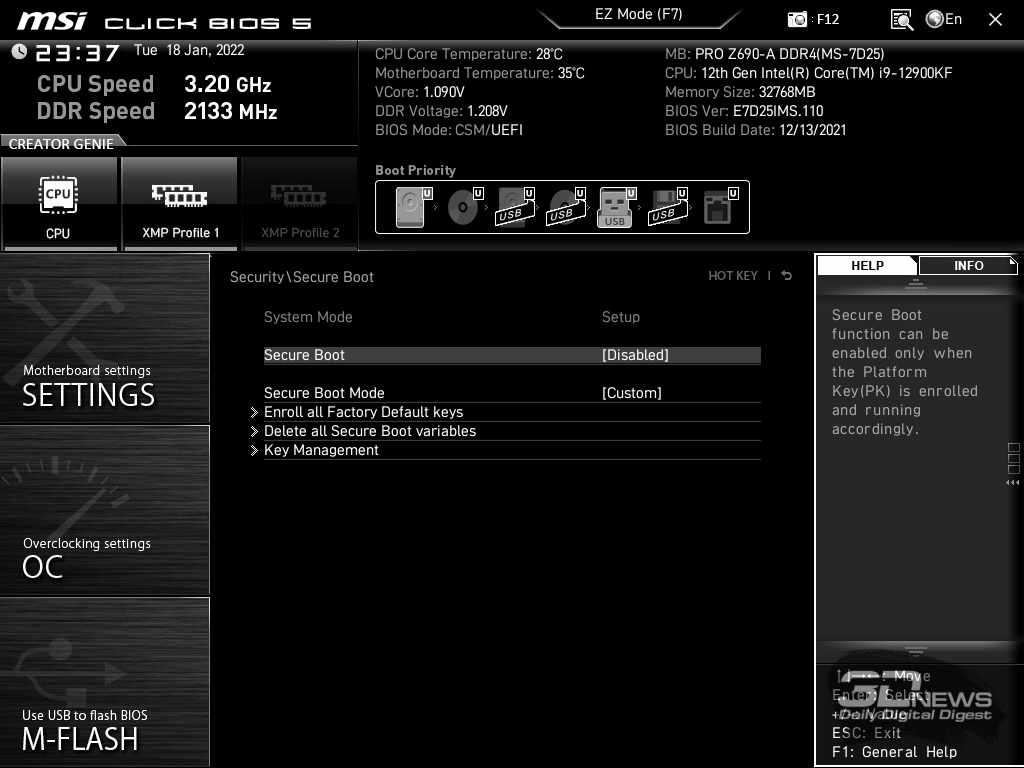Click the help panel top collapse handle
Screen dimensions: 1024x768
(x=916, y=283)
